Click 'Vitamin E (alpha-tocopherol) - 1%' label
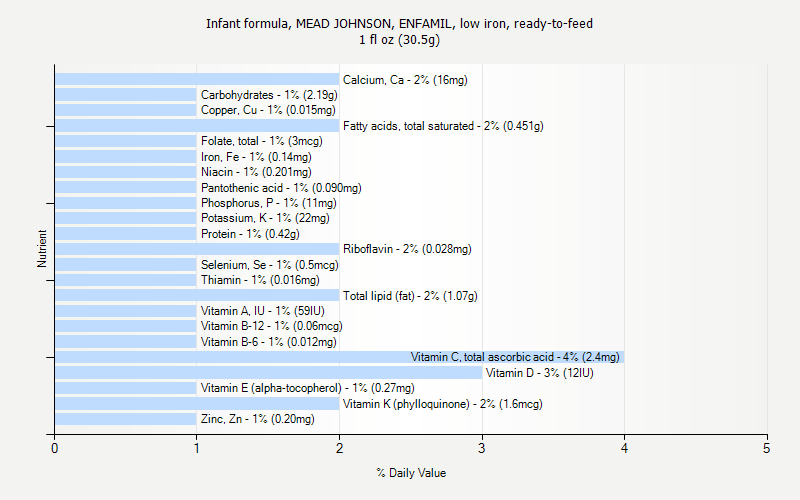The height and width of the screenshot is (500, 800). pos(284,388)
